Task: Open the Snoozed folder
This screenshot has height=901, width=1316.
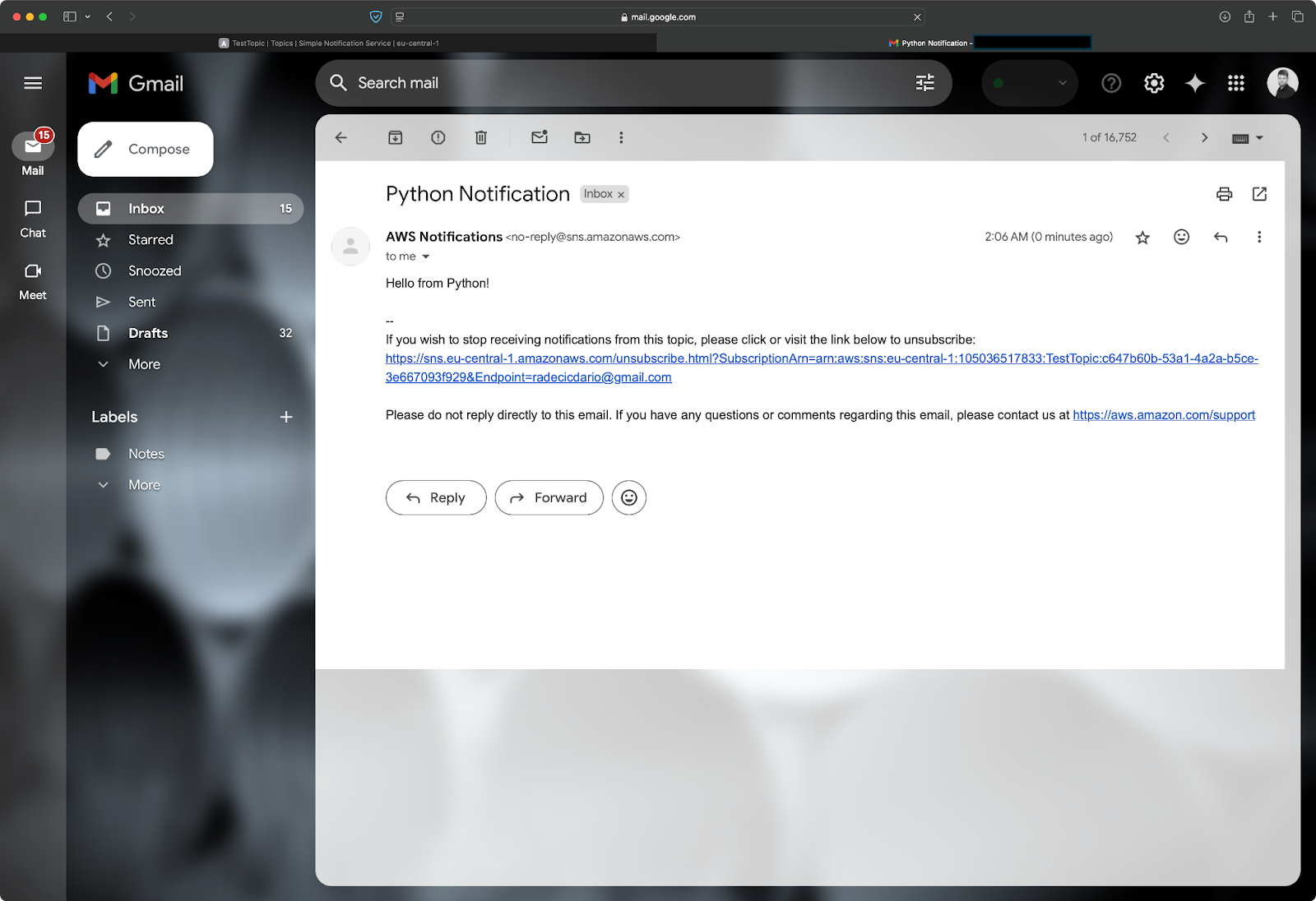Action: [x=191, y=271]
